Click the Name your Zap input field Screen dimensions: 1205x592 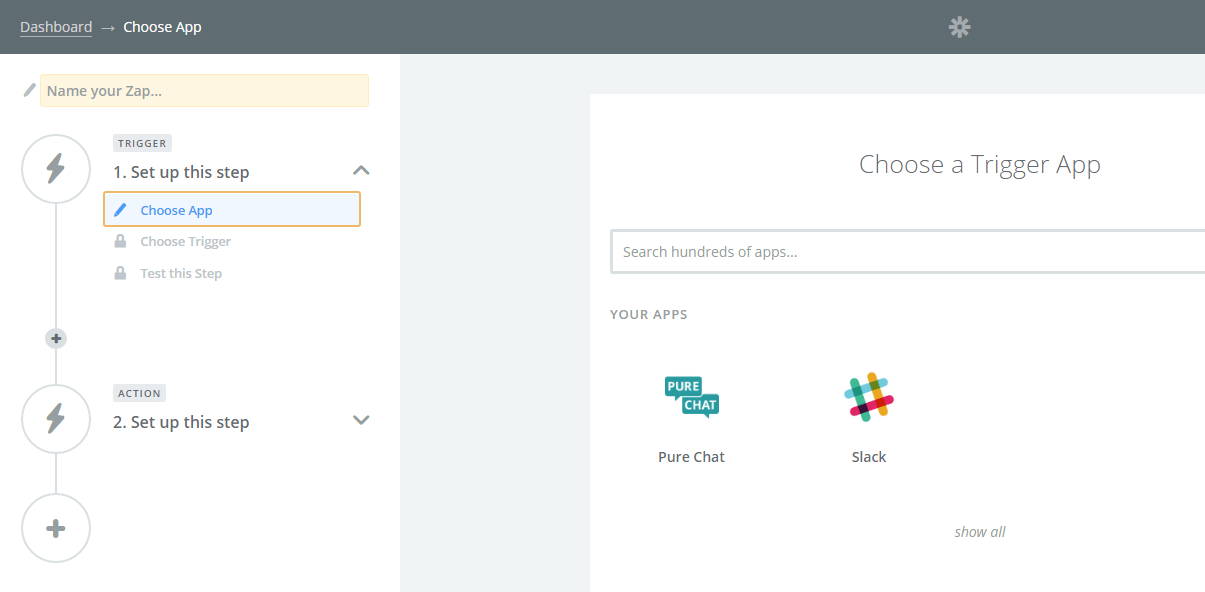tap(204, 91)
